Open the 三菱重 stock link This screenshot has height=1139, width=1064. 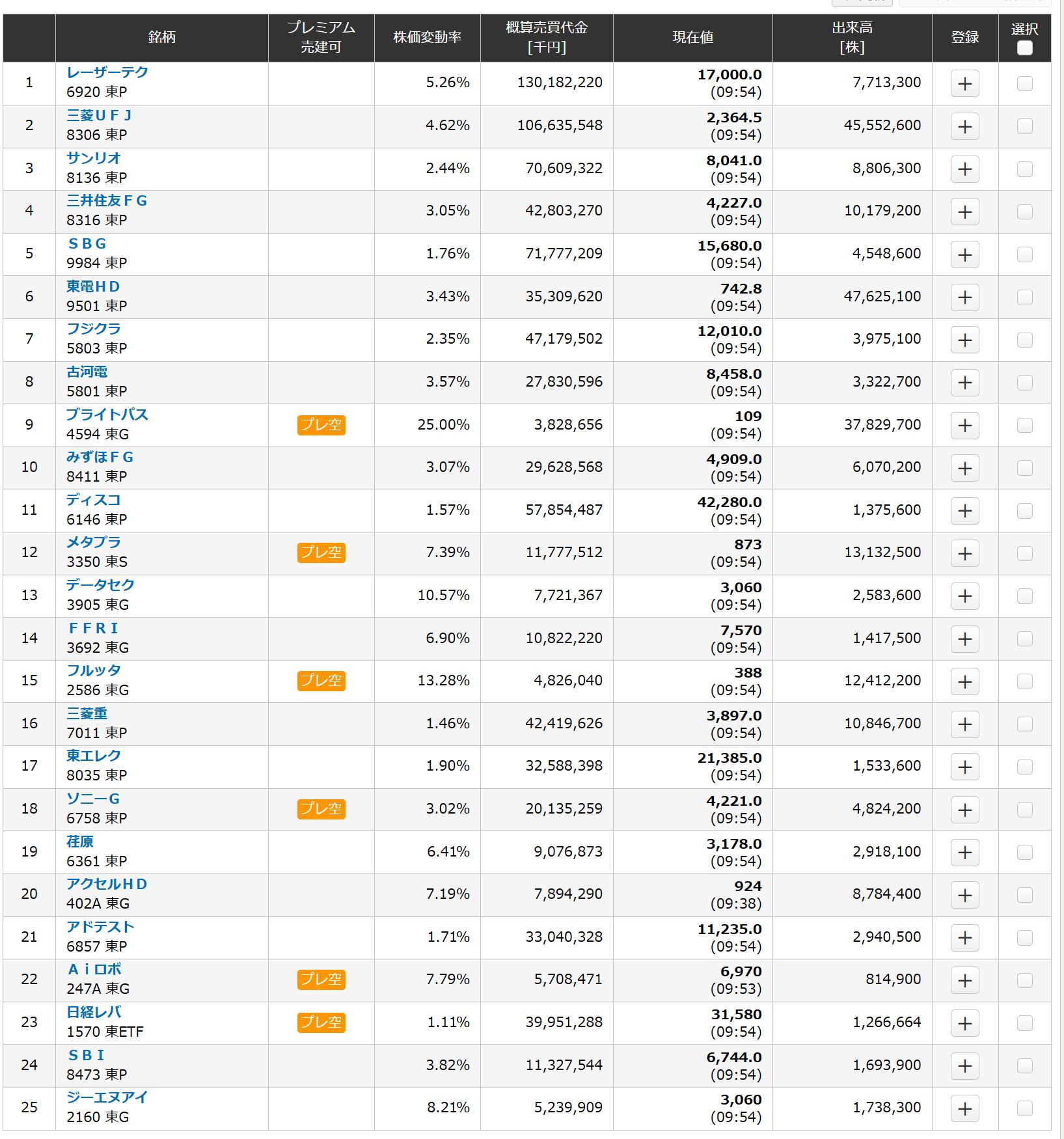(87, 713)
